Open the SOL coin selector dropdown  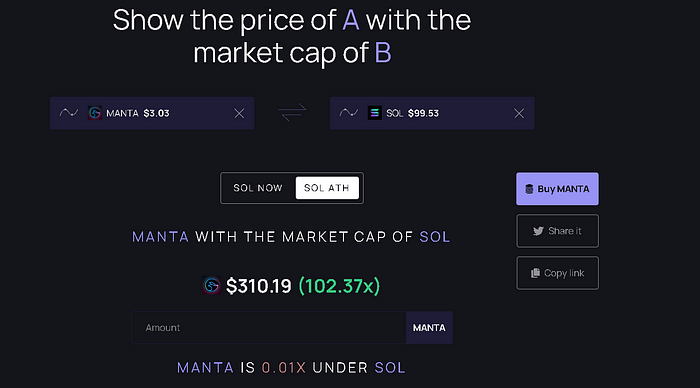click(x=432, y=113)
